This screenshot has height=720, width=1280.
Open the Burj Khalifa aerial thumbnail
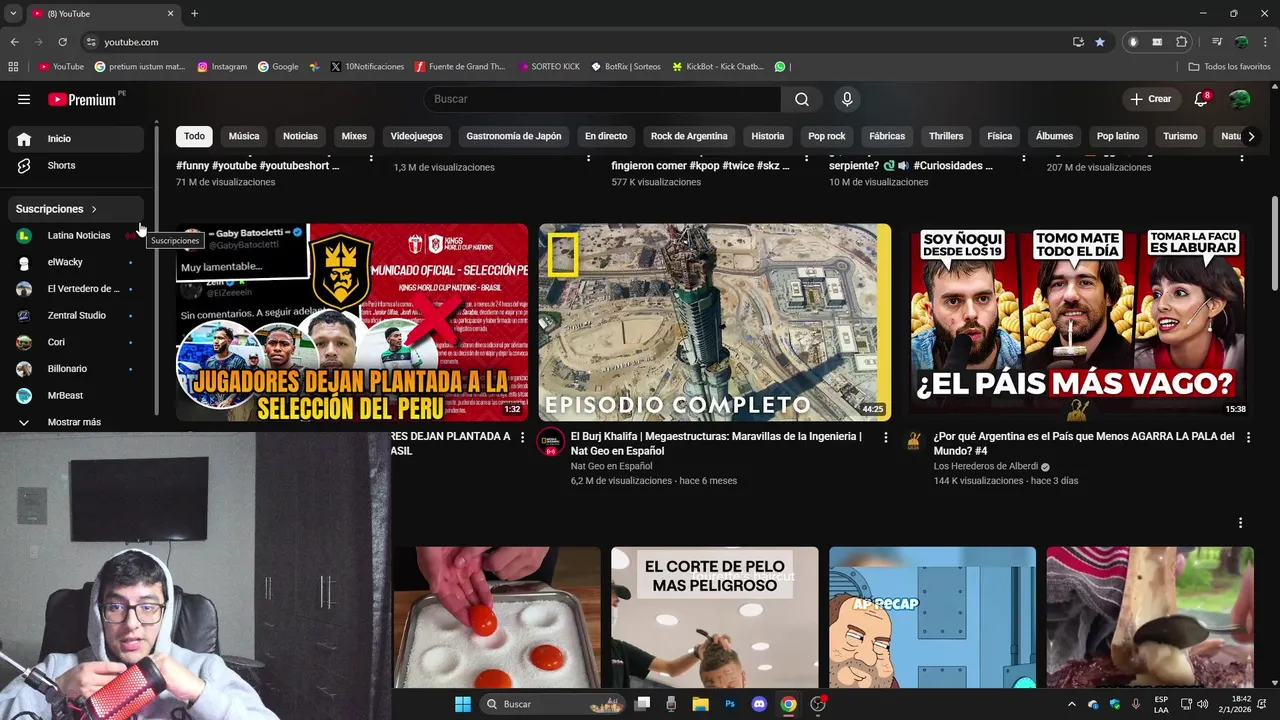click(x=715, y=322)
